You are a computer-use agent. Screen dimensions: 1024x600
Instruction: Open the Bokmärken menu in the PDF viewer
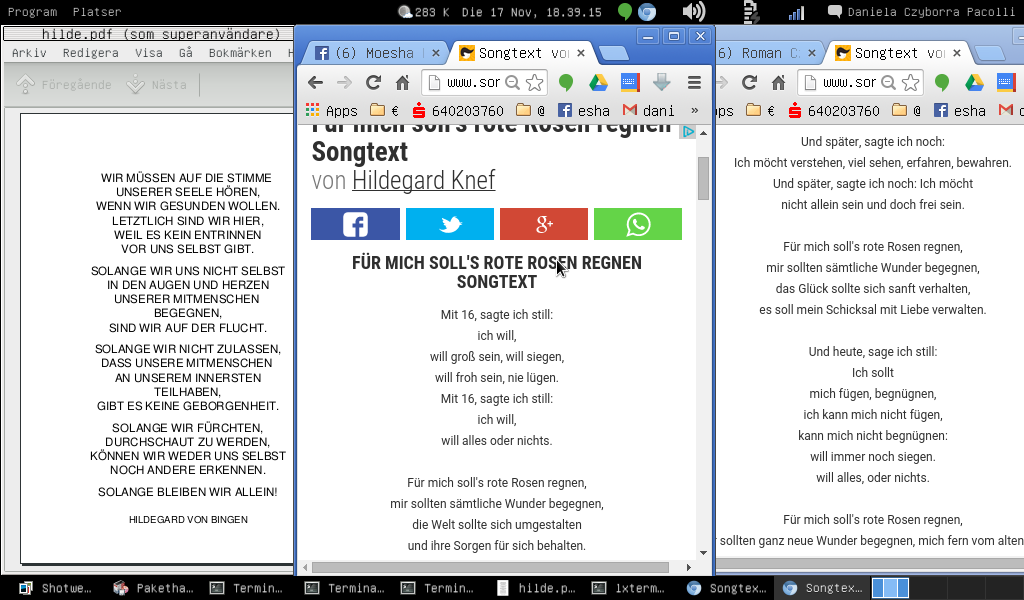tap(240, 53)
